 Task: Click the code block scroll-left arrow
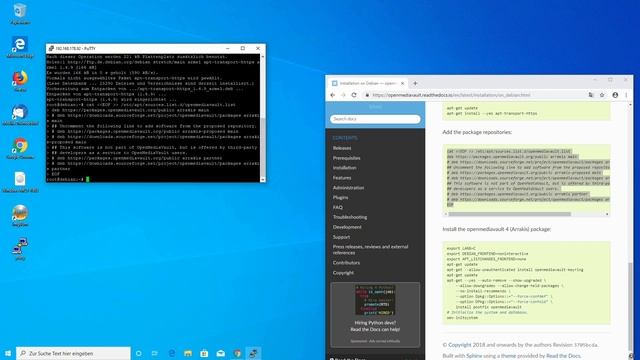pyautogui.click(x=445, y=214)
